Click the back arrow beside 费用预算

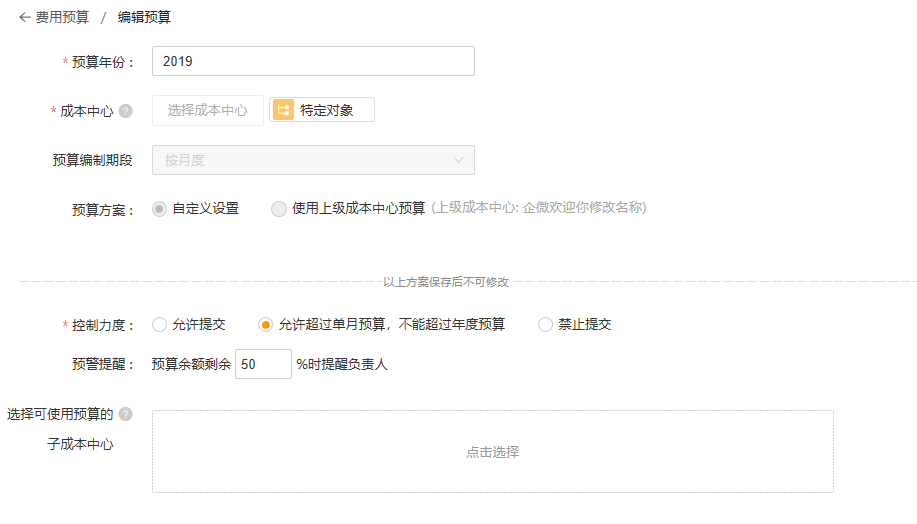(x=24, y=18)
